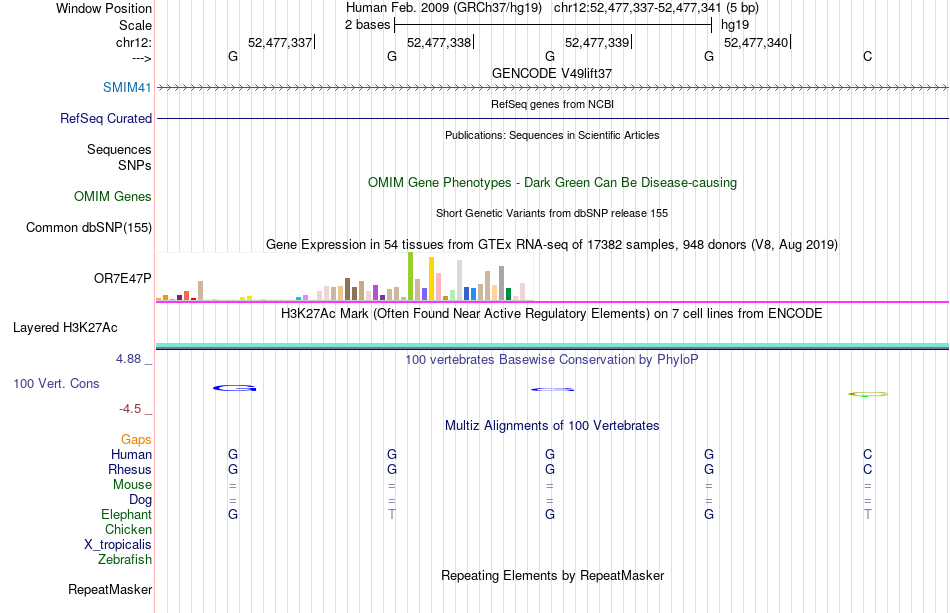The width and height of the screenshot is (950, 613).
Task: Click the Gene Expression in 54 tissues title
Action: click(552, 245)
